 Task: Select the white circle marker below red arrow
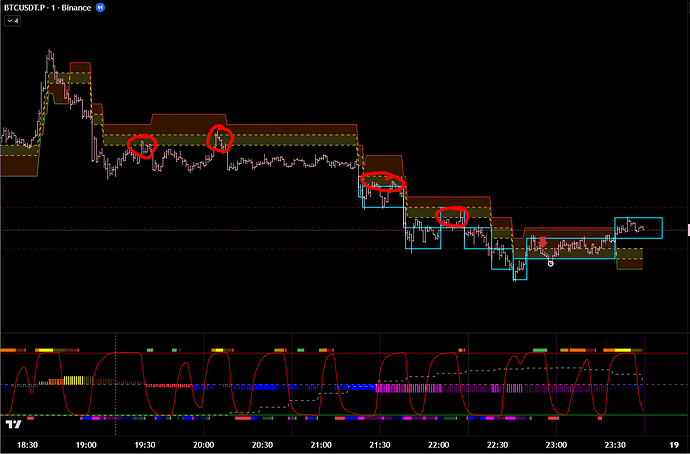point(550,263)
